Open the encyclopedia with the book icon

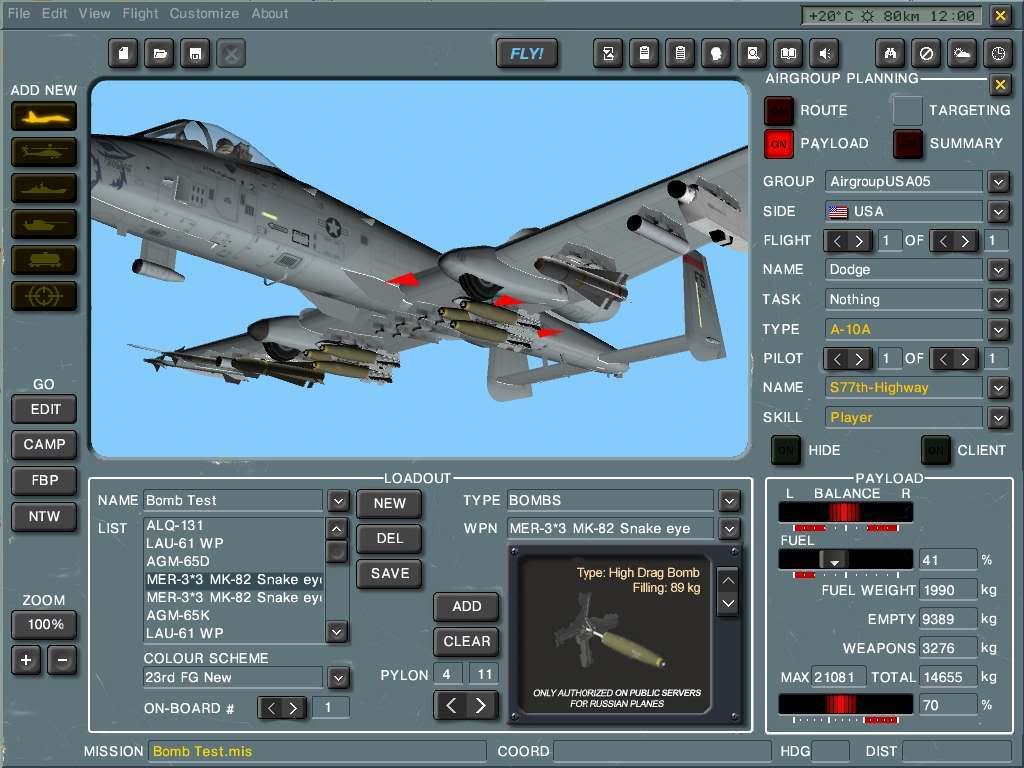coord(787,53)
